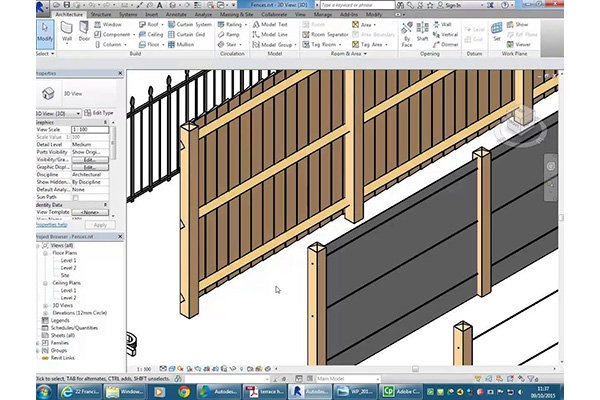
Task: Open the Systems ribbon tab
Action: pos(128,15)
